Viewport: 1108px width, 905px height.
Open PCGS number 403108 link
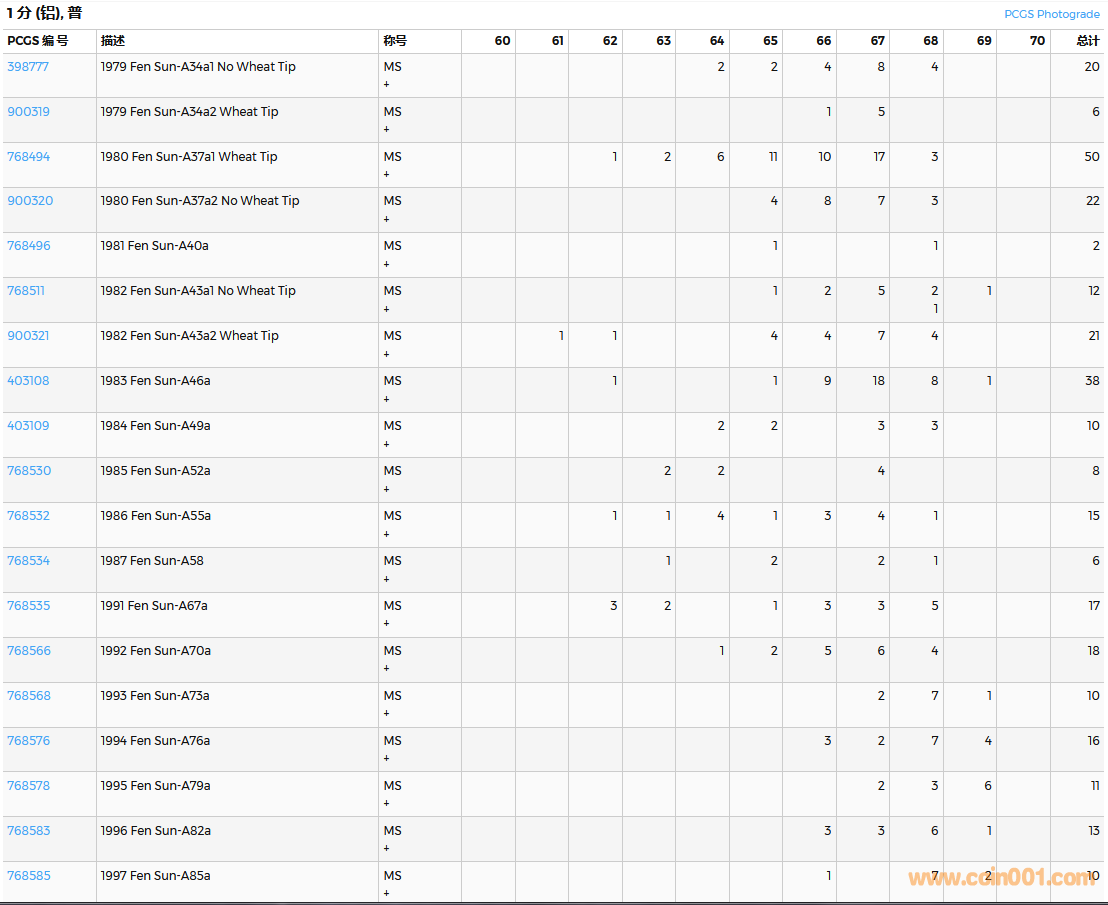[28, 381]
